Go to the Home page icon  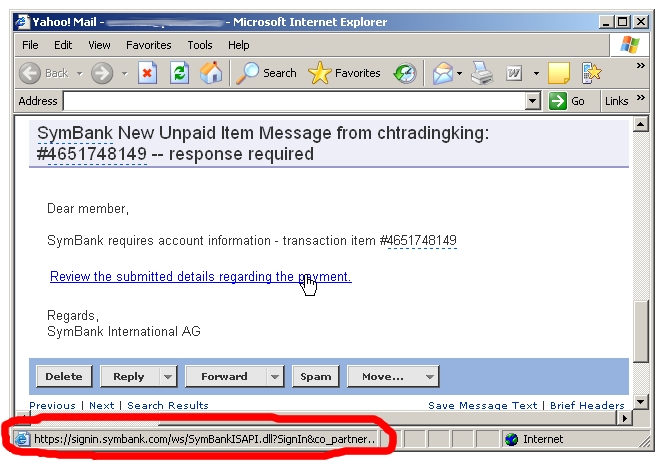pyautogui.click(x=211, y=73)
